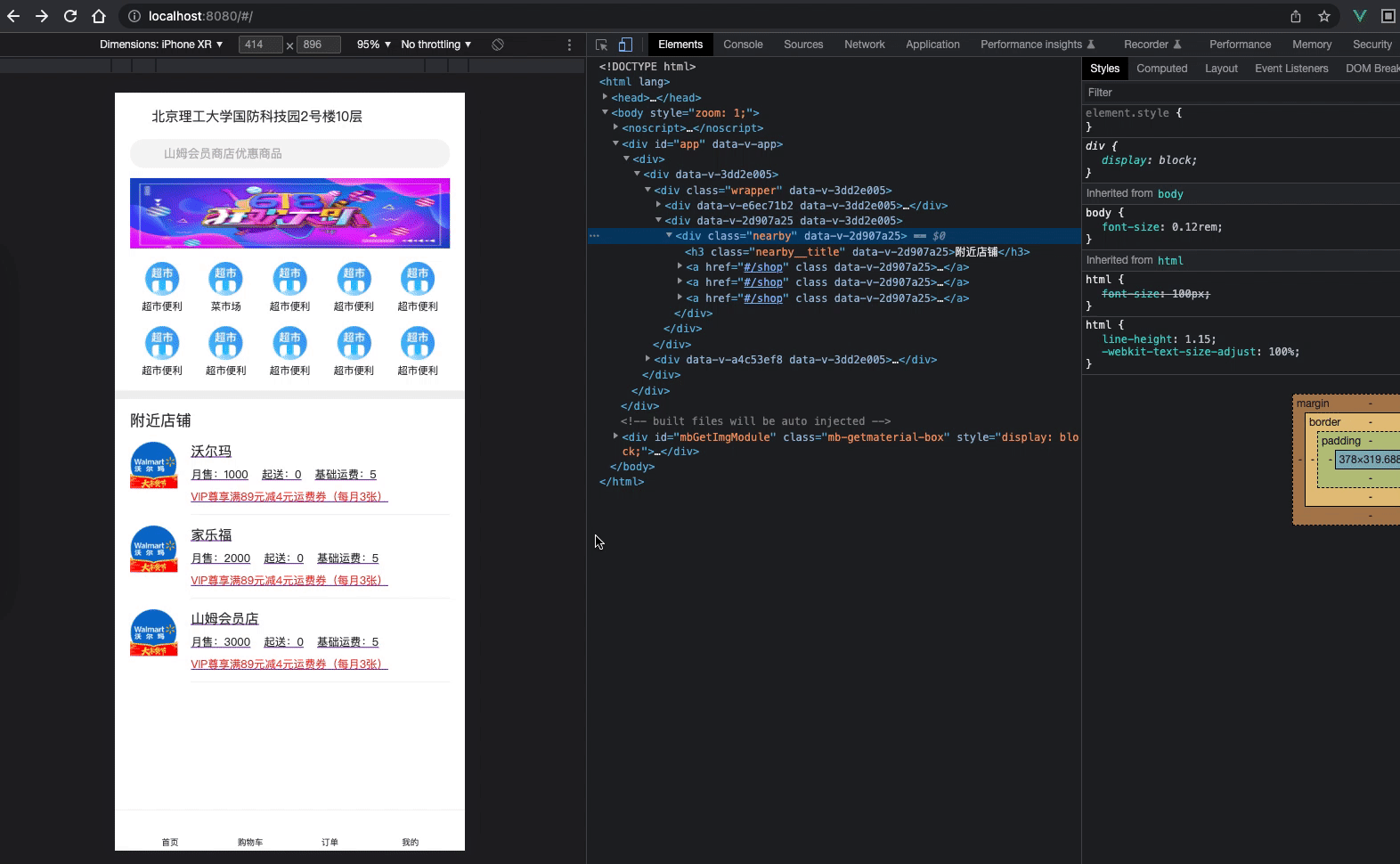This screenshot has height=864, width=1400.
Task: Click the html link under Inherited from
Action: (1170, 261)
